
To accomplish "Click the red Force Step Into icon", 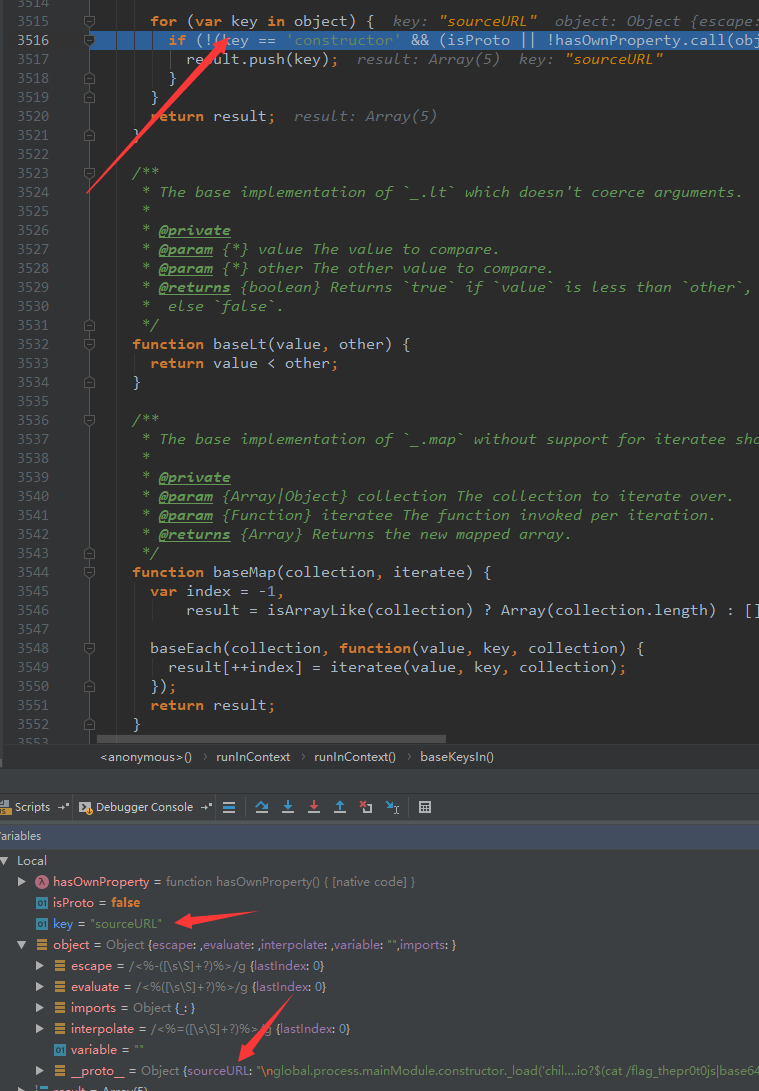I will tap(314, 807).
